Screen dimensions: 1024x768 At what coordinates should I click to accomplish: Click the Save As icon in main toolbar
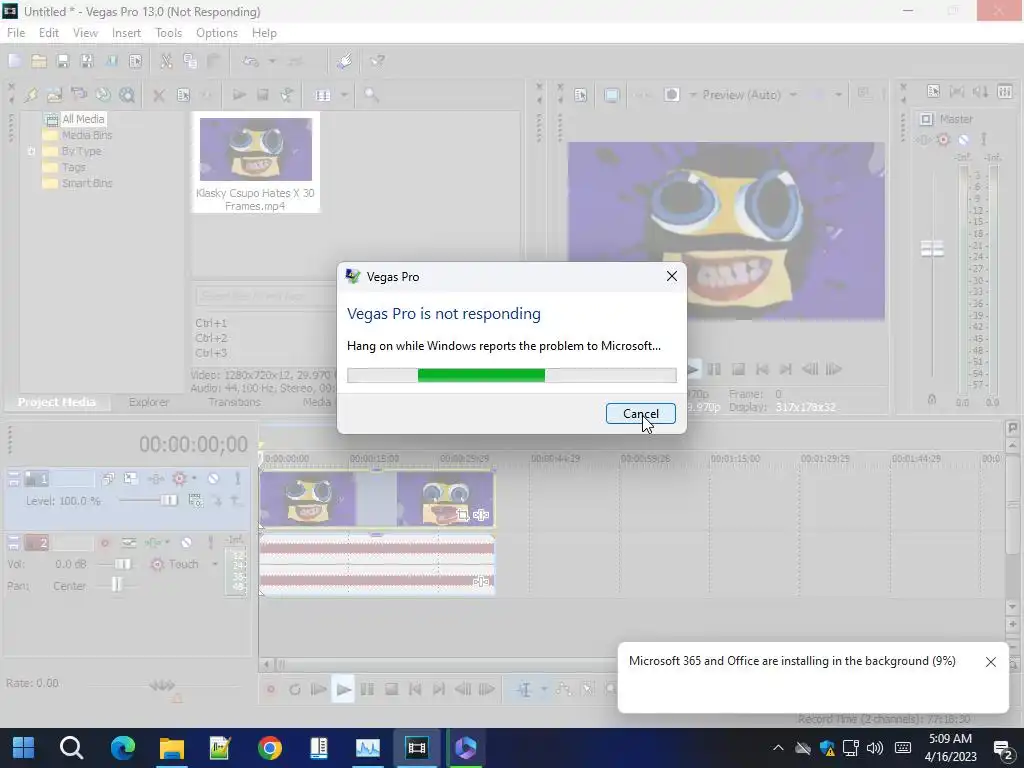pyautogui.click(x=86, y=61)
